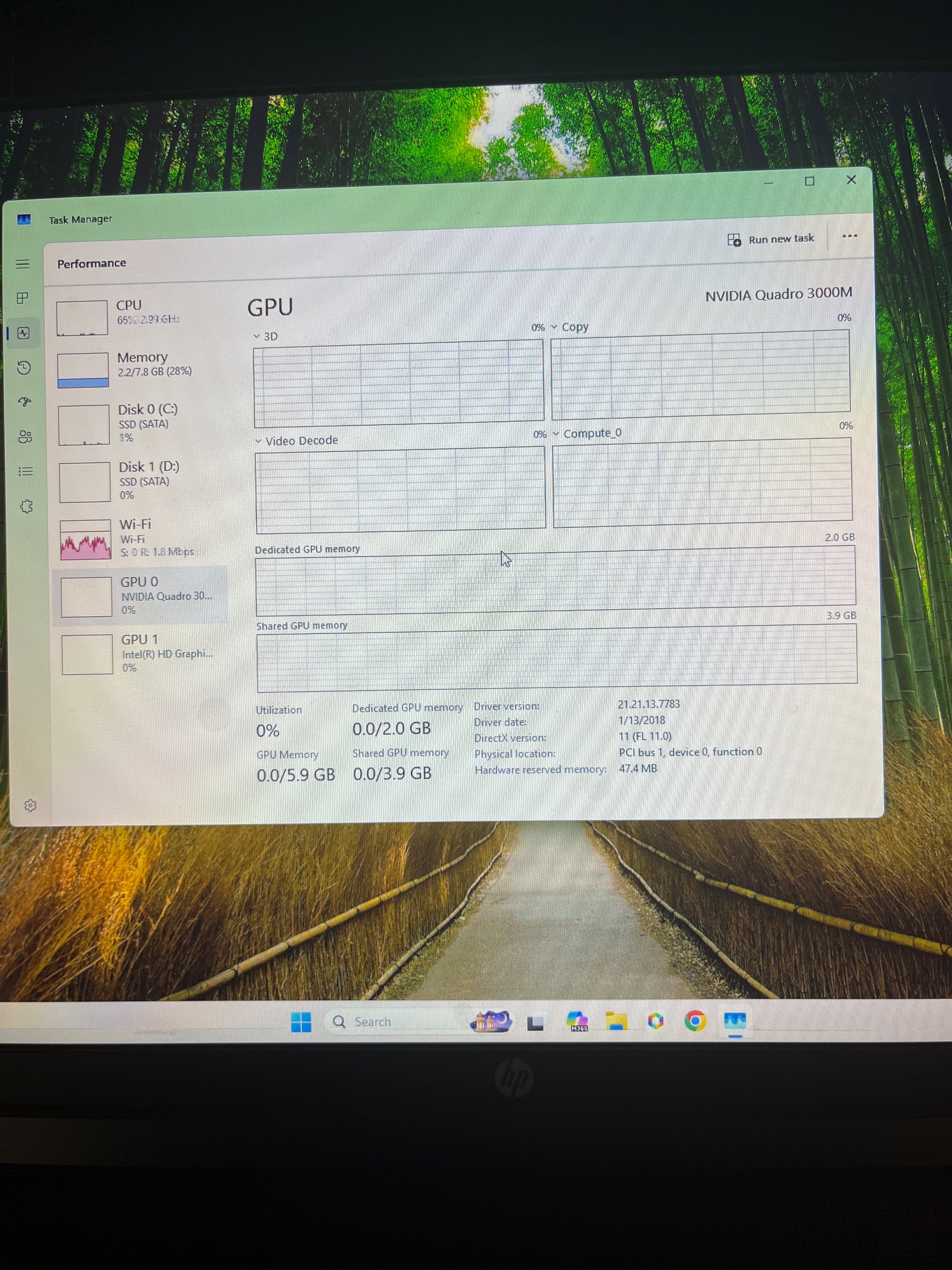Screen dimensions: 952x1270
Task: Open File Explorer from the taskbar
Action: [x=616, y=1021]
